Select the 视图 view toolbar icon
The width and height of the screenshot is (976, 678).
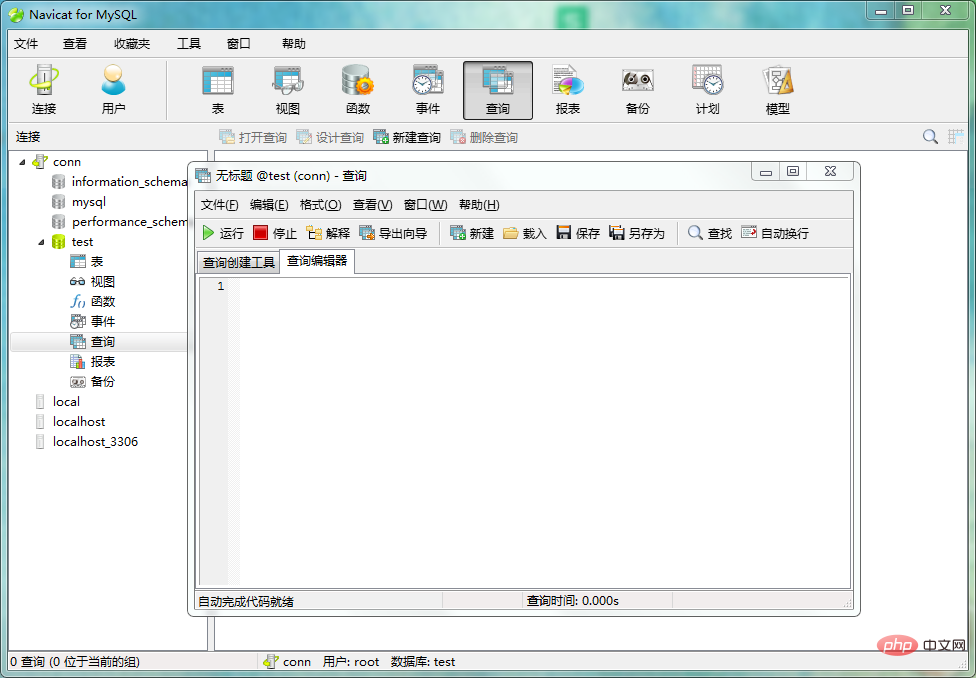pos(288,90)
